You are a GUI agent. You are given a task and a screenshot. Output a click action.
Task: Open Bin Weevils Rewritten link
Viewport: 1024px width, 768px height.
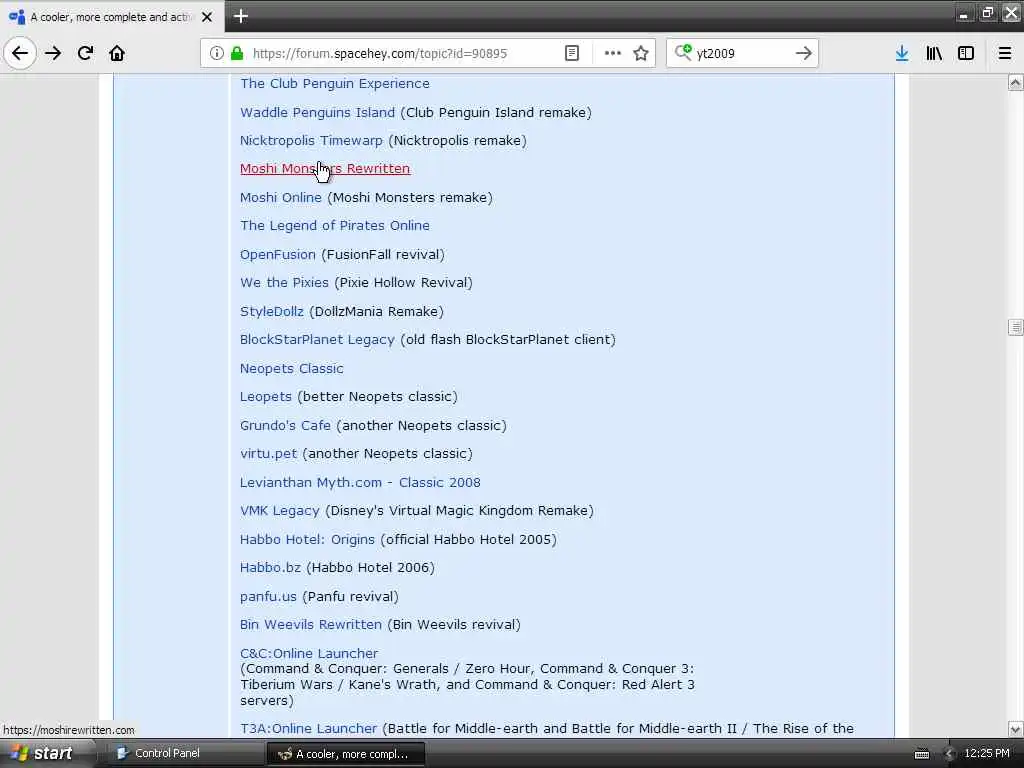(311, 624)
